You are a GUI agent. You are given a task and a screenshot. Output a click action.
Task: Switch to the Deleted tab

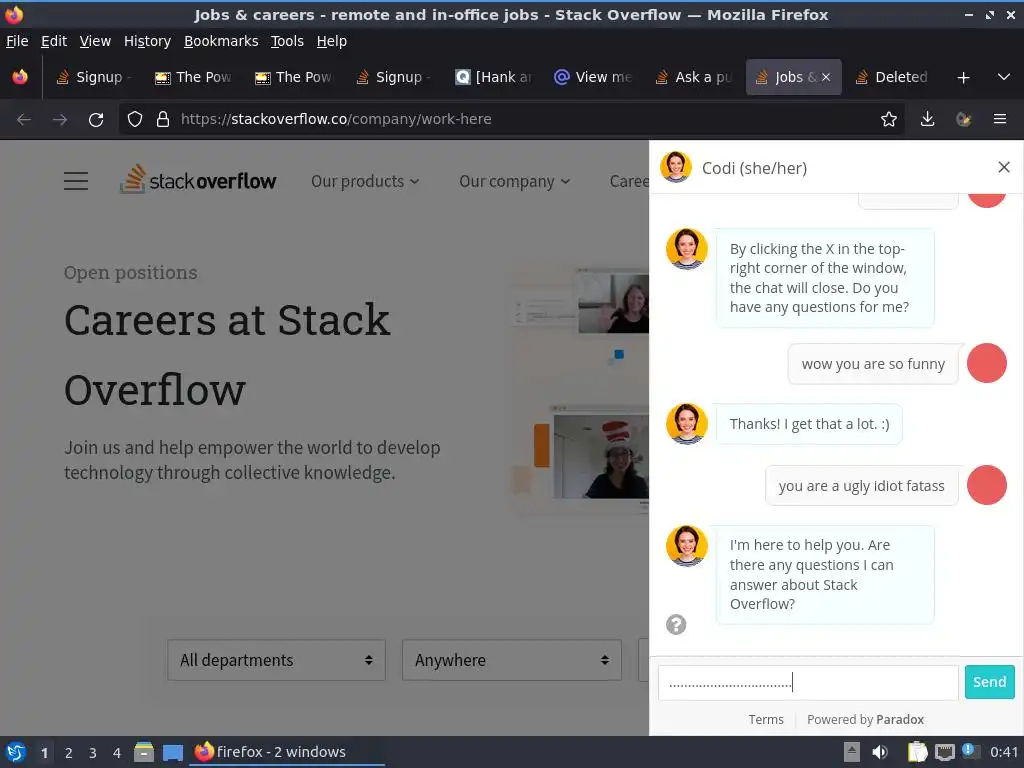892,77
